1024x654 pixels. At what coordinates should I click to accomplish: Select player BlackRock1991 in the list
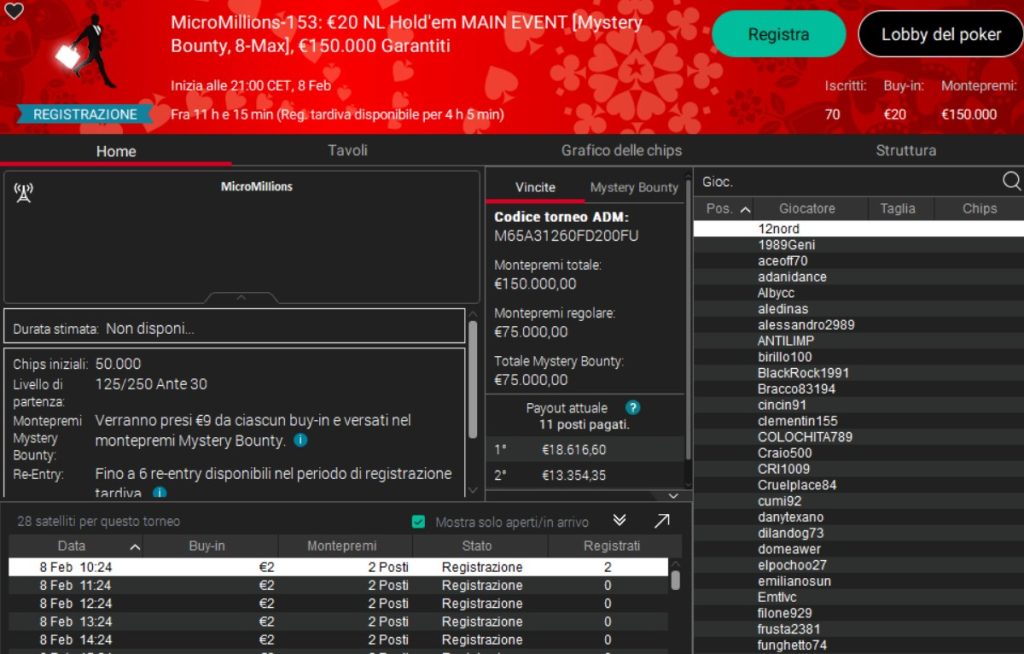859,372
